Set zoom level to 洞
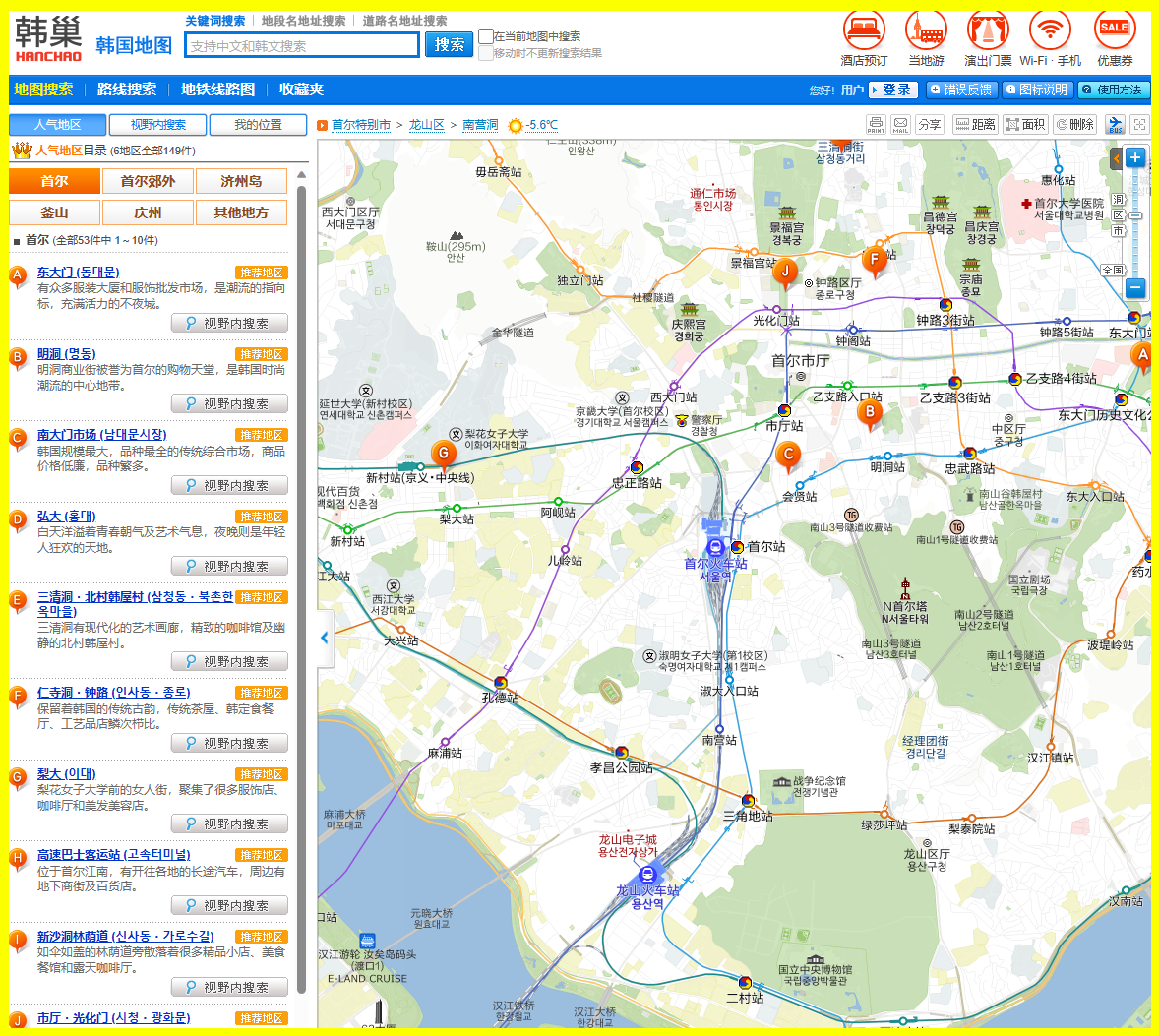Screen dimensions: 1159x1036 point(1119,199)
